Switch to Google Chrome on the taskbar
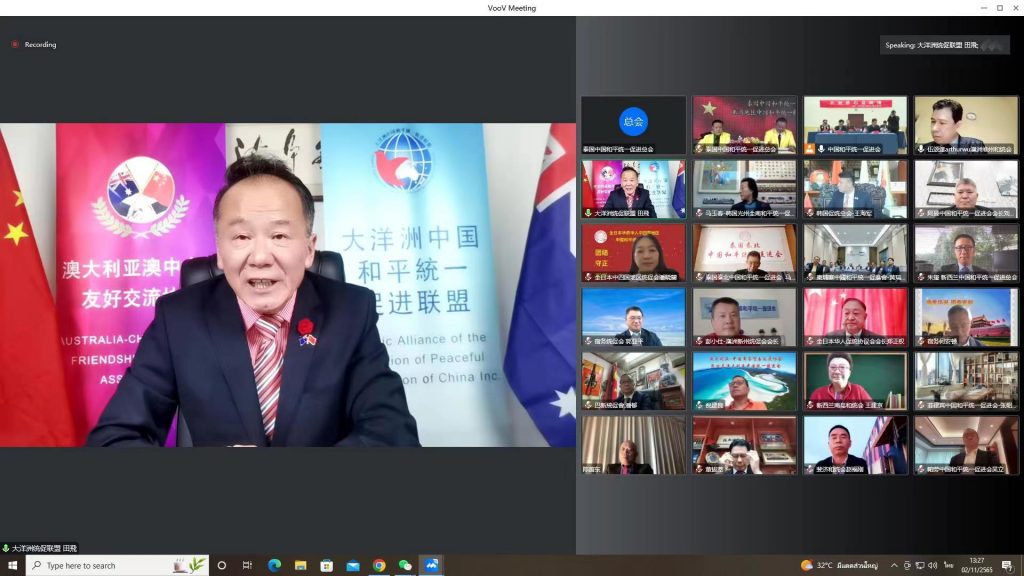This screenshot has height=576, width=1024. 379,566
